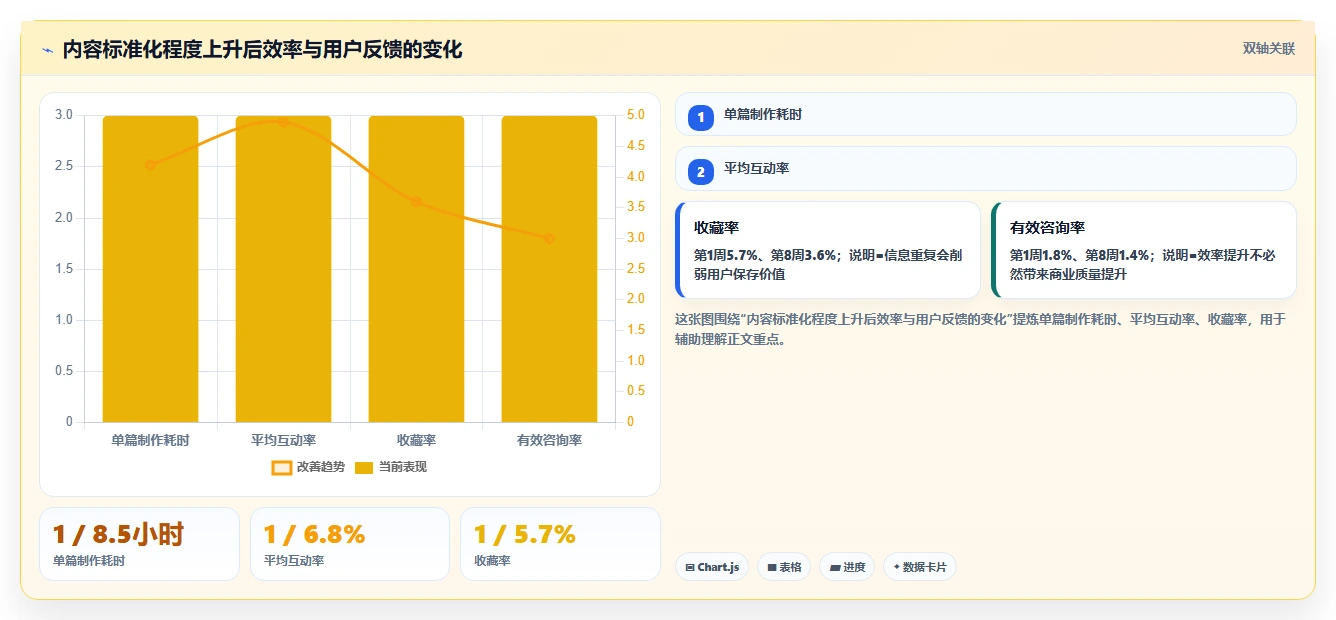Click the number 2 badge icon
This screenshot has width=1336, height=620.
pos(701,171)
